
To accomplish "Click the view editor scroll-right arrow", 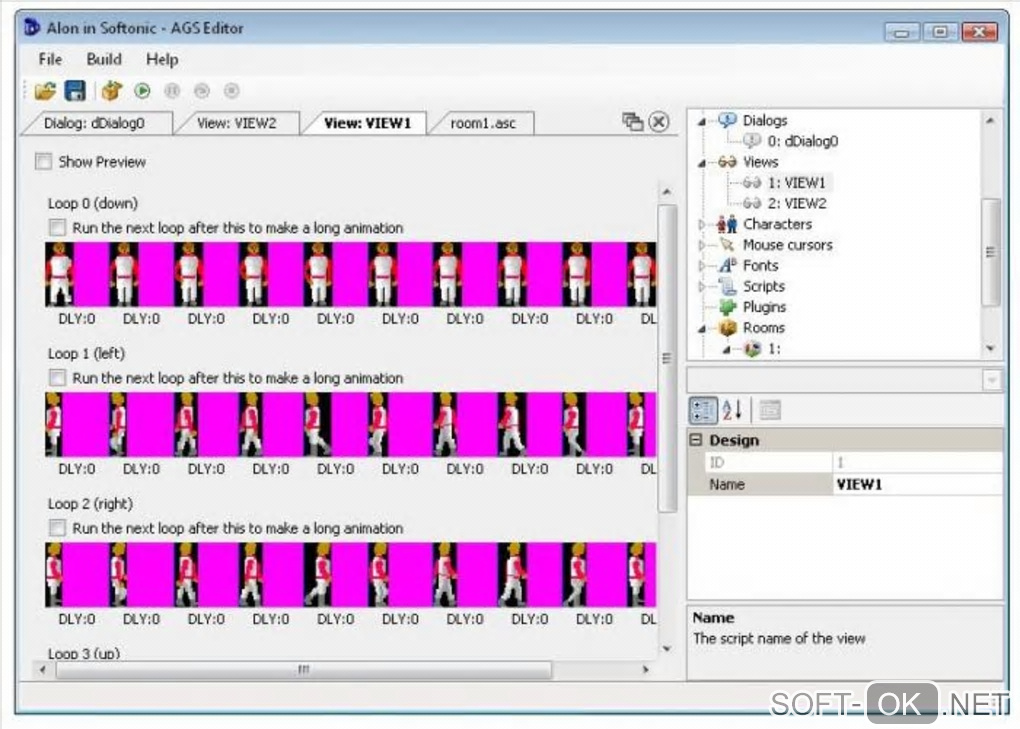I will (645, 669).
